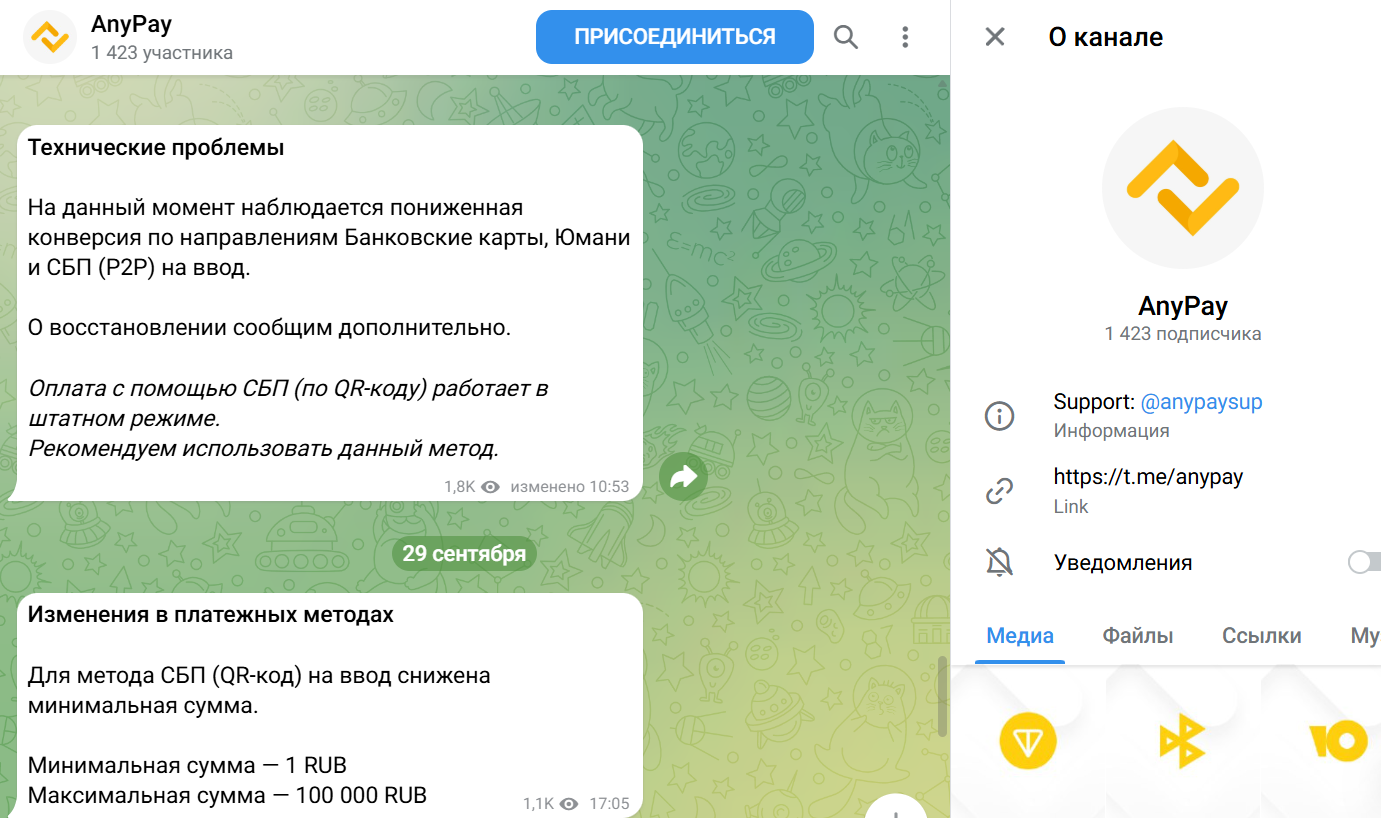Switch to the Ссылки tab

click(x=1261, y=635)
